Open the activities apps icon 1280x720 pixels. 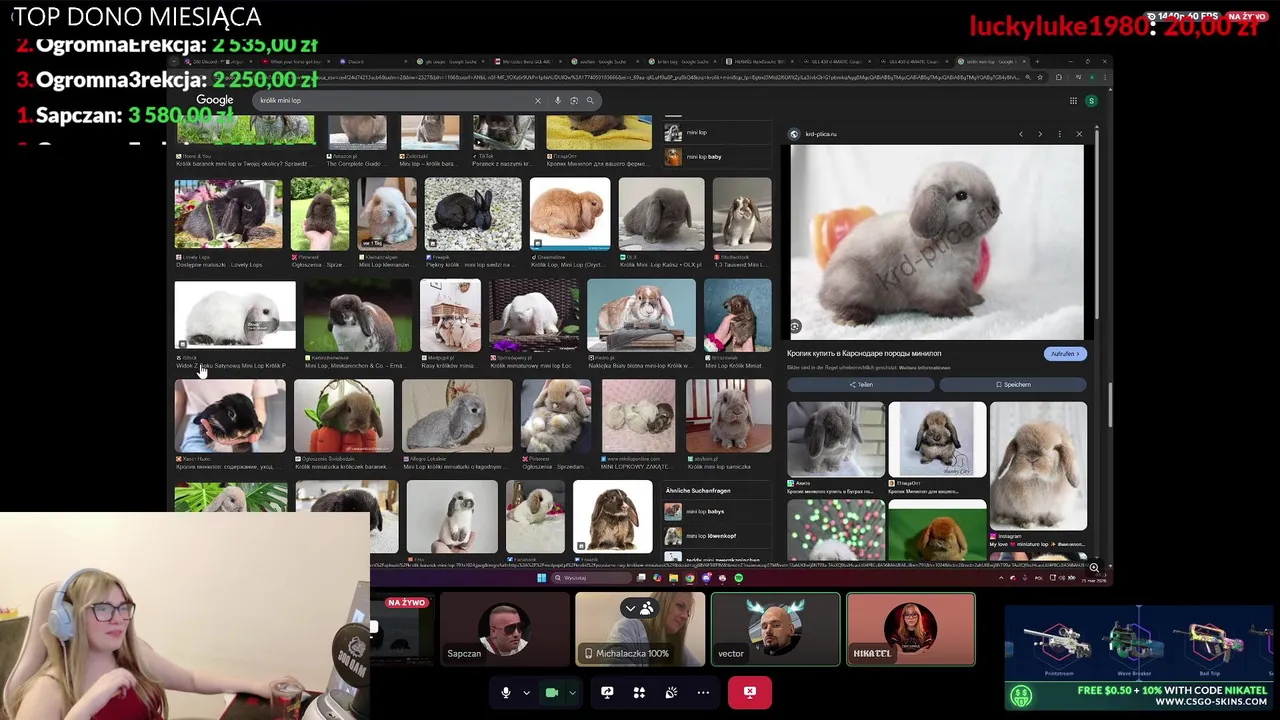[639, 692]
